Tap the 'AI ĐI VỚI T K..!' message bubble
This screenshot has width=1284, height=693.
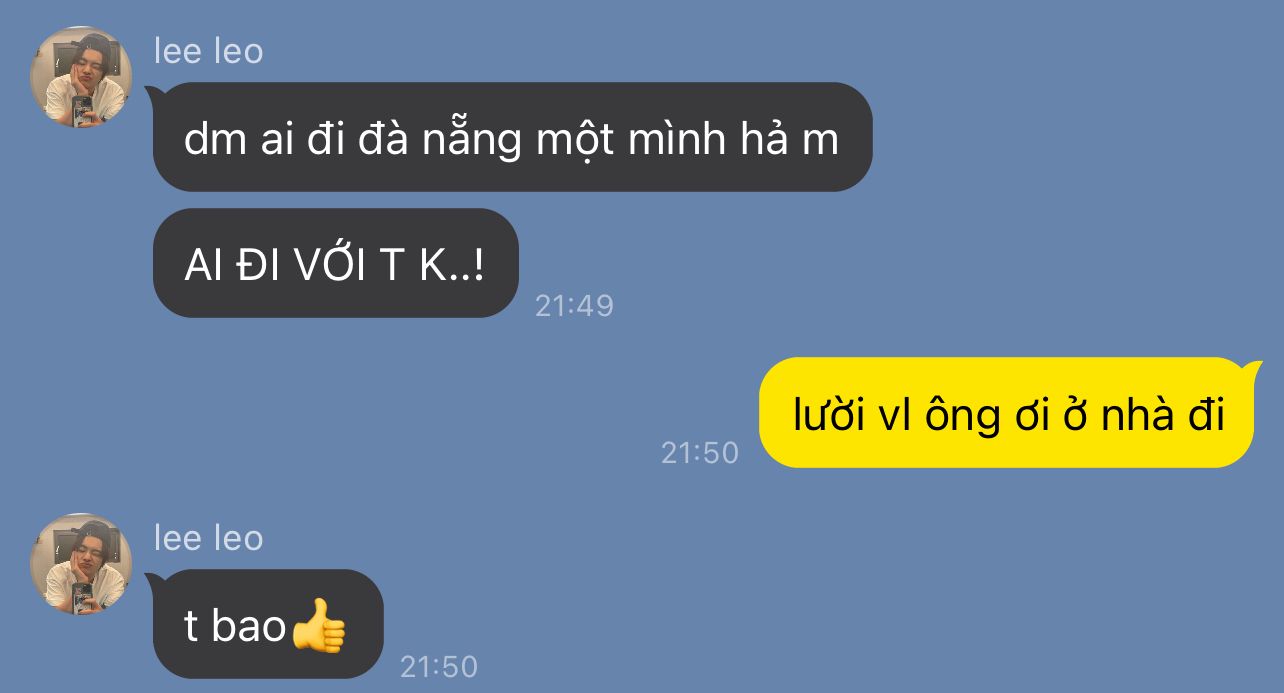tap(335, 263)
